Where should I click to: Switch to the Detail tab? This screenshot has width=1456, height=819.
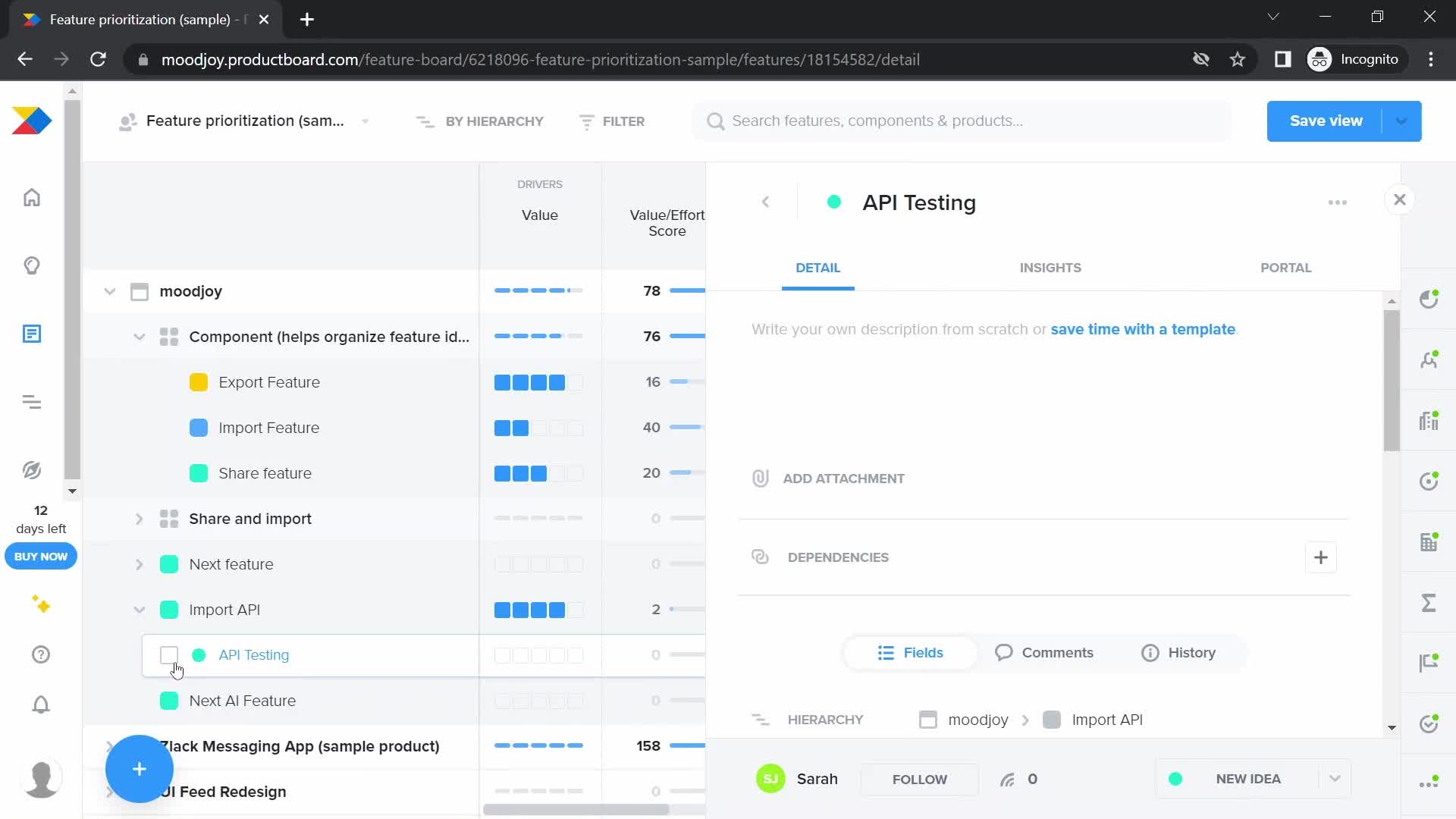pos(817,268)
